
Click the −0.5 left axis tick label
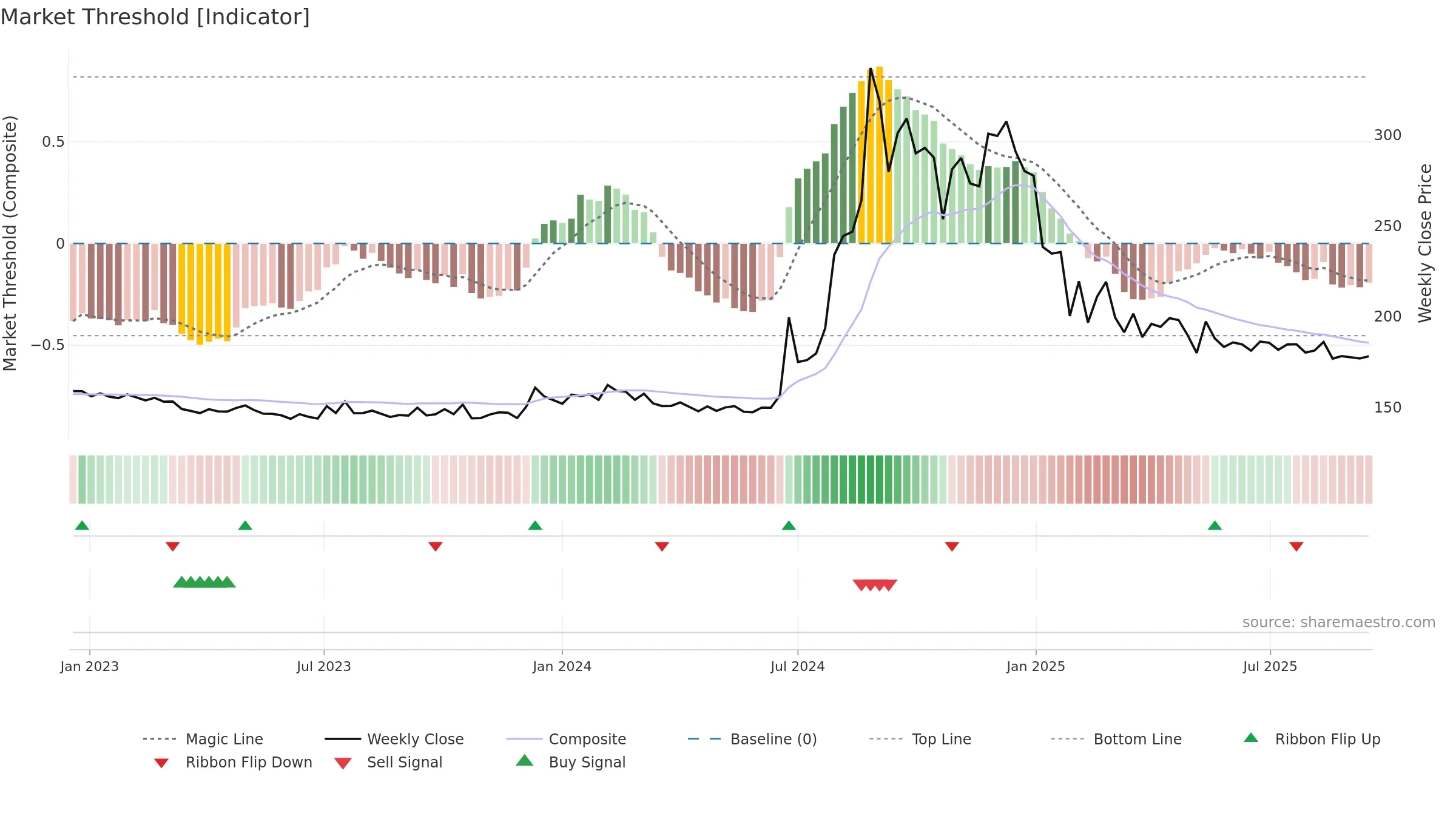[48, 345]
